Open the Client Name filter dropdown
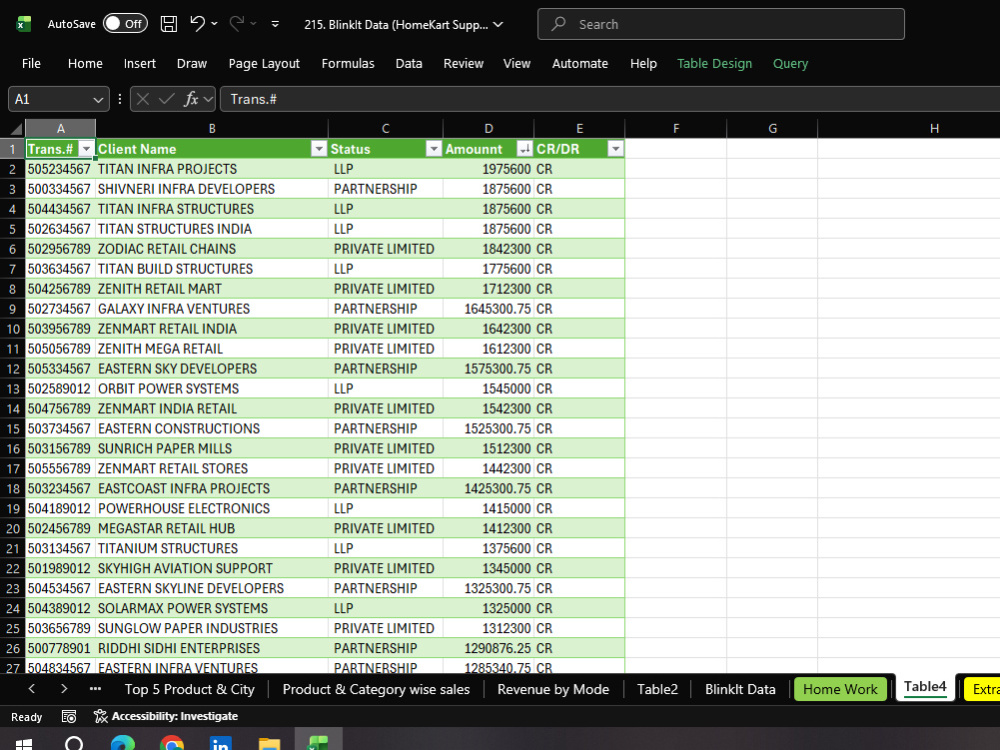 point(319,149)
